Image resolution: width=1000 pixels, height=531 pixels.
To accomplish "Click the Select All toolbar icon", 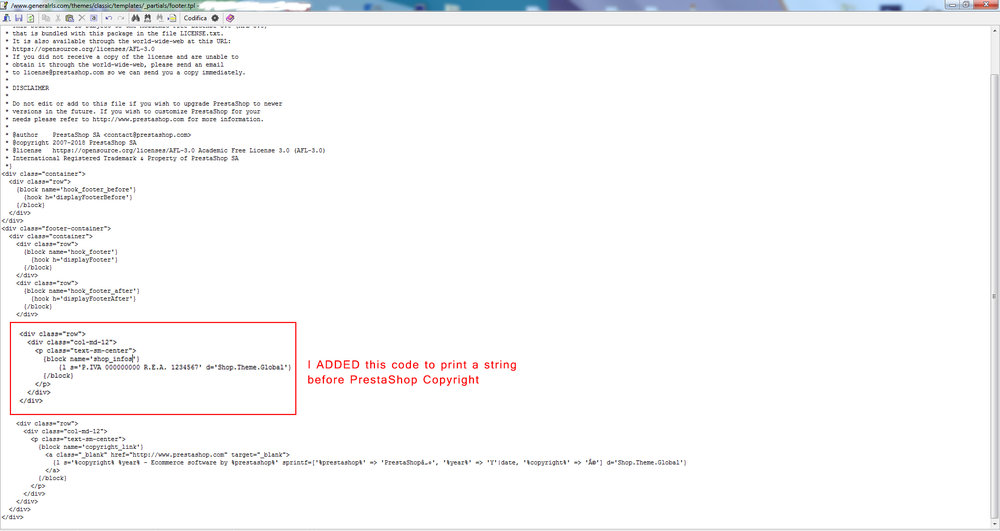I will coord(93,18).
